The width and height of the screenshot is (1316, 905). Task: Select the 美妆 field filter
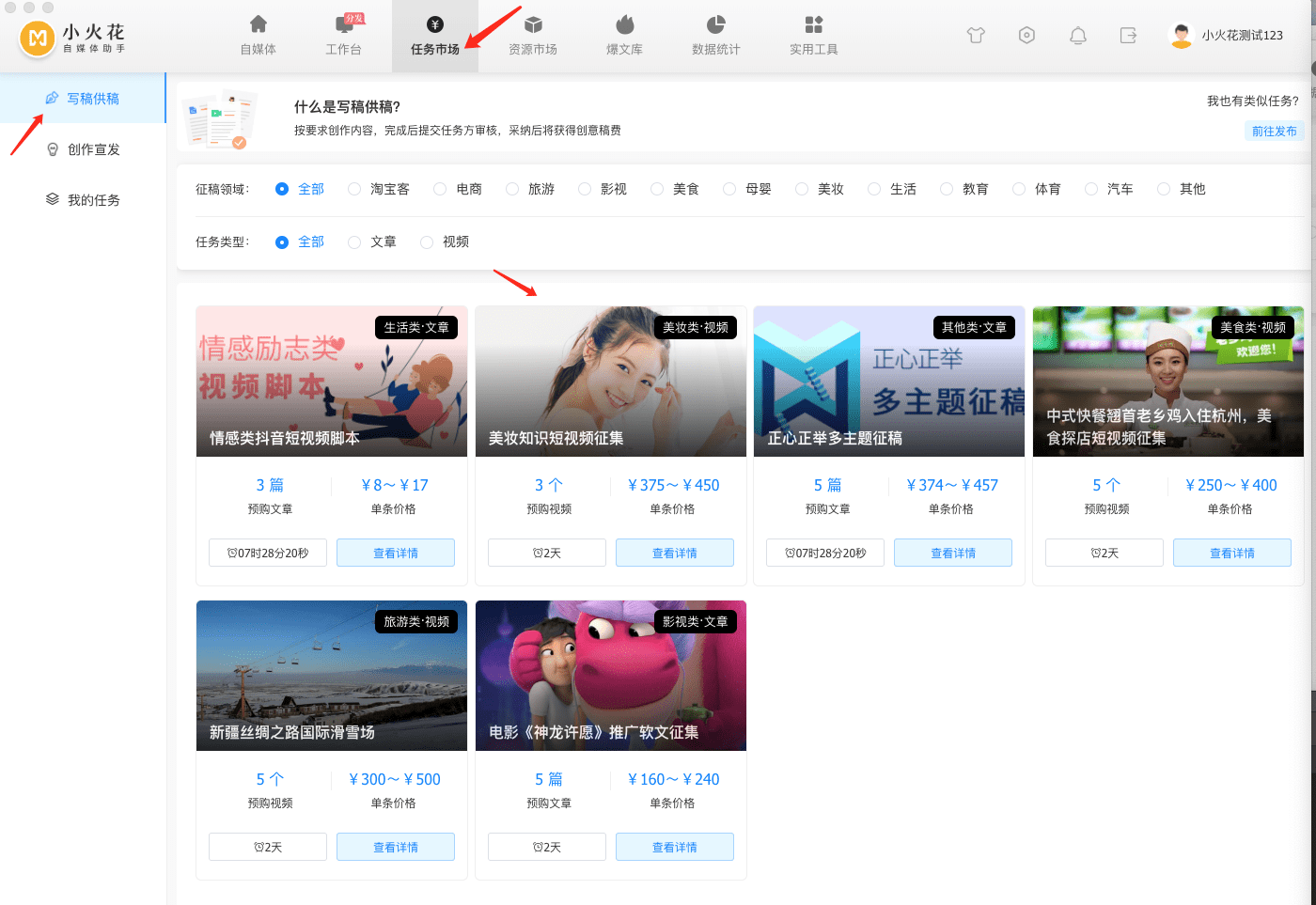click(x=820, y=189)
